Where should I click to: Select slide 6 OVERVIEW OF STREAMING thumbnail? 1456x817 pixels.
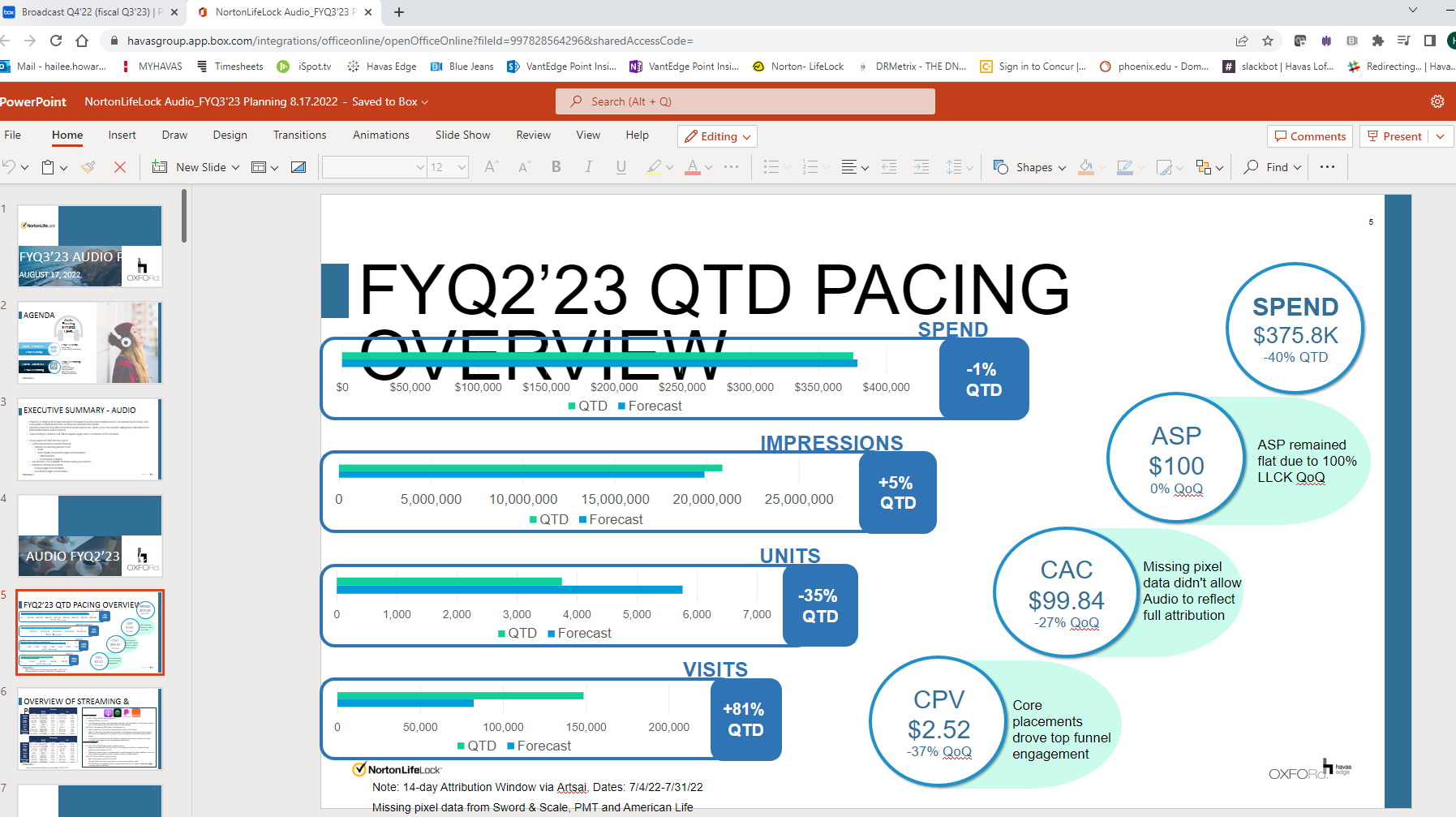tap(90, 729)
